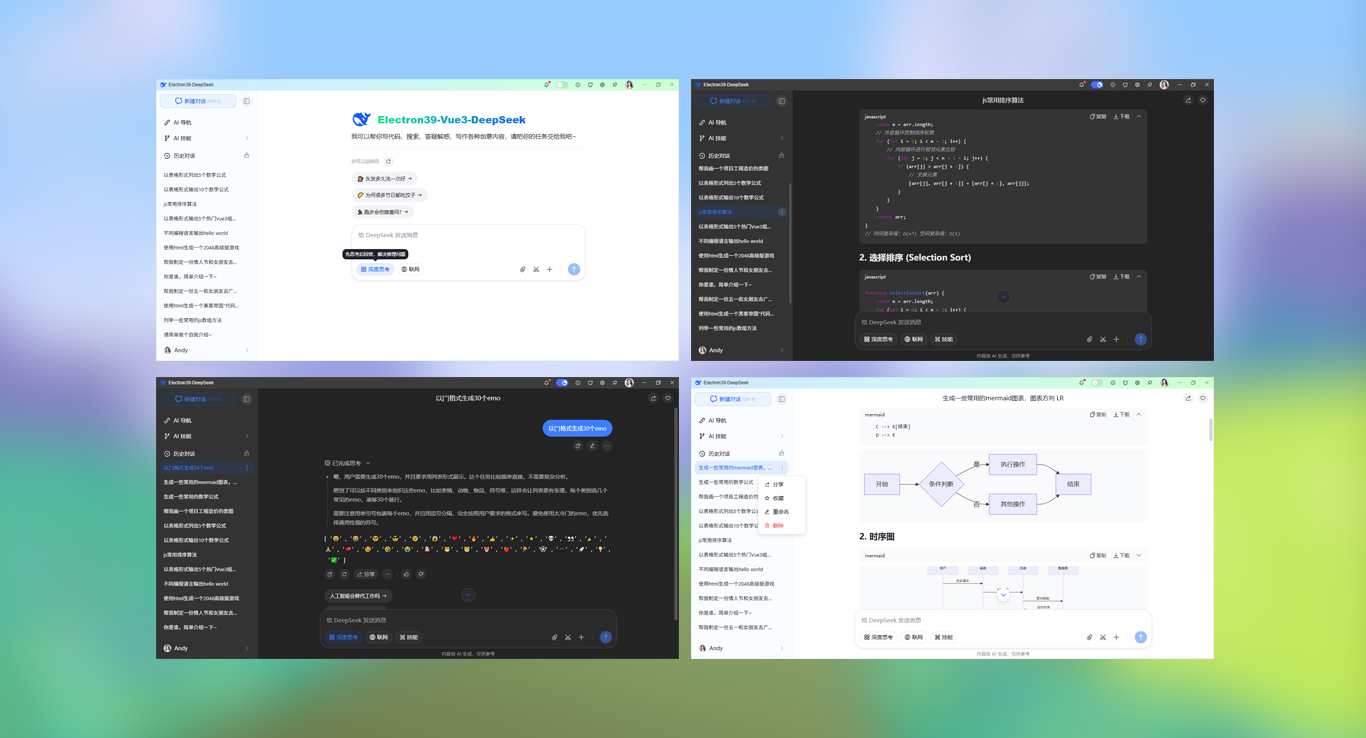Click scroll-down arrow in bottom-right window
Viewport: 1366px width, 738px height.
[1003, 594]
